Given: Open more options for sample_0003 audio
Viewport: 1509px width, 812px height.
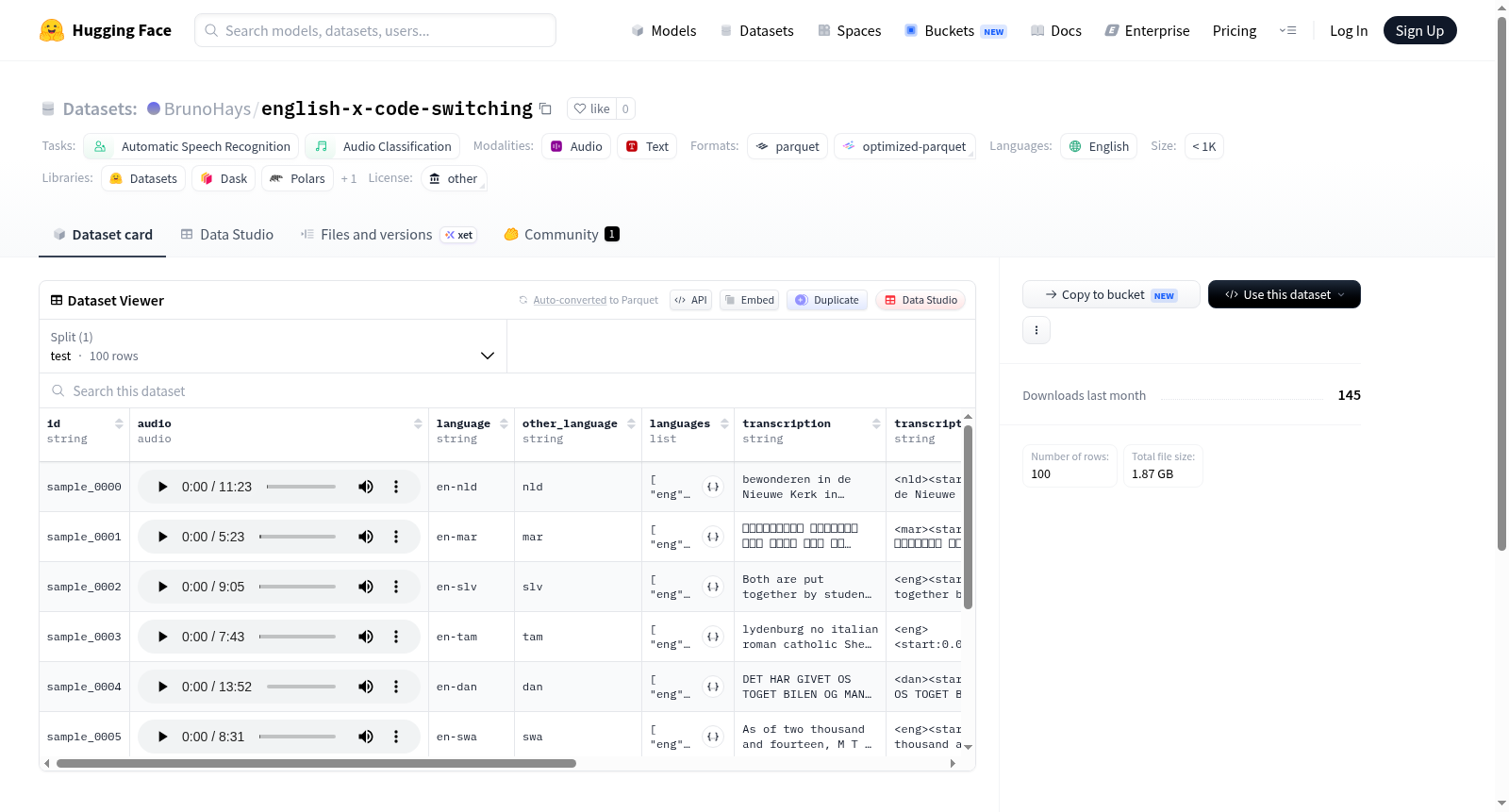Looking at the screenshot, I should pyautogui.click(x=396, y=637).
